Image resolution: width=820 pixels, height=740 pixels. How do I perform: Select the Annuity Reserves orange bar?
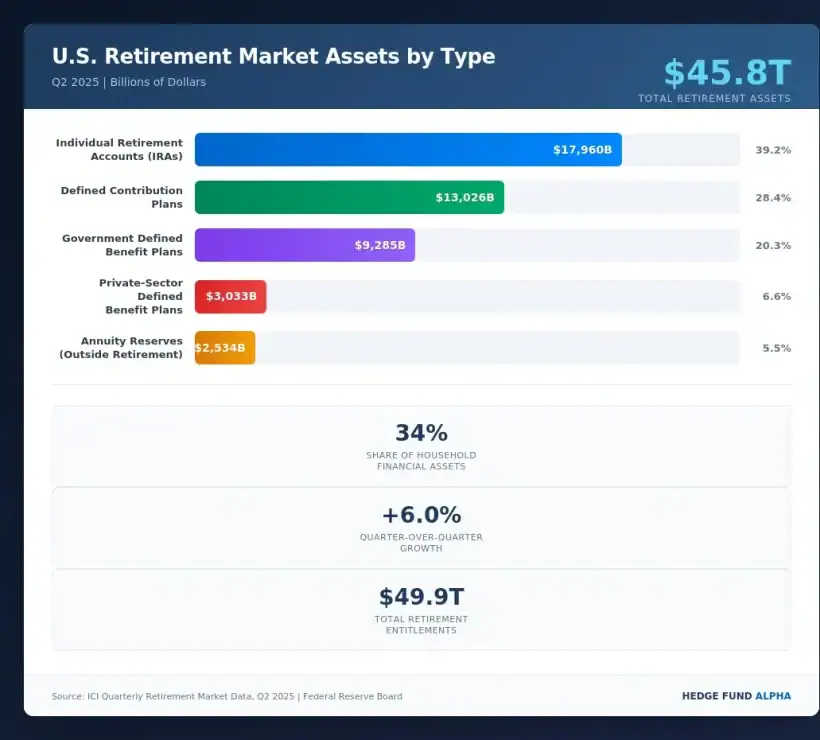coord(224,347)
